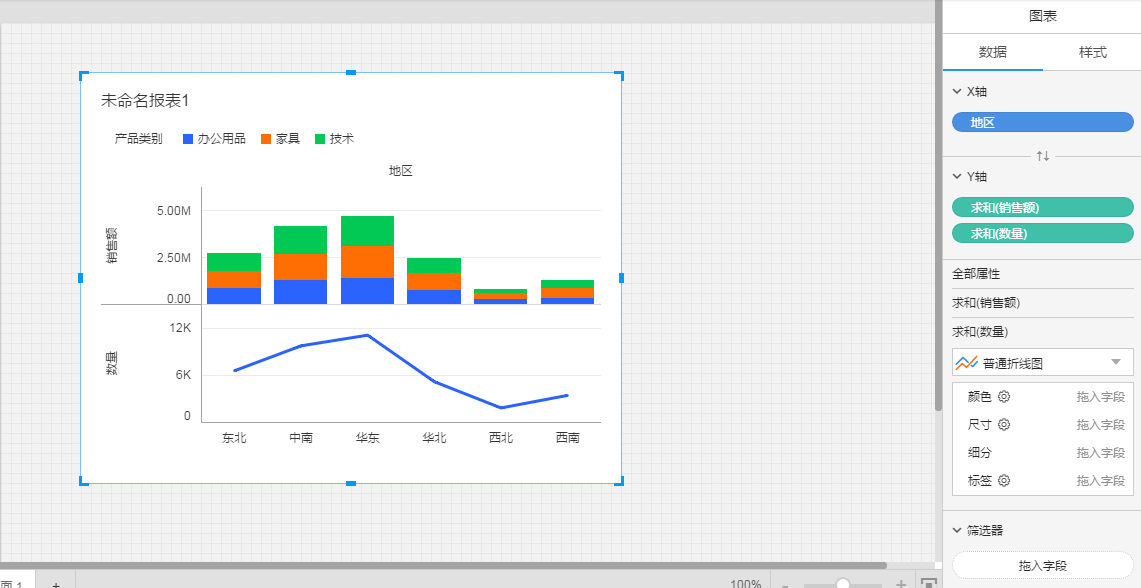Click the right-middle resize handle of chart
The width and height of the screenshot is (1141, 588).
coord(621,278)
